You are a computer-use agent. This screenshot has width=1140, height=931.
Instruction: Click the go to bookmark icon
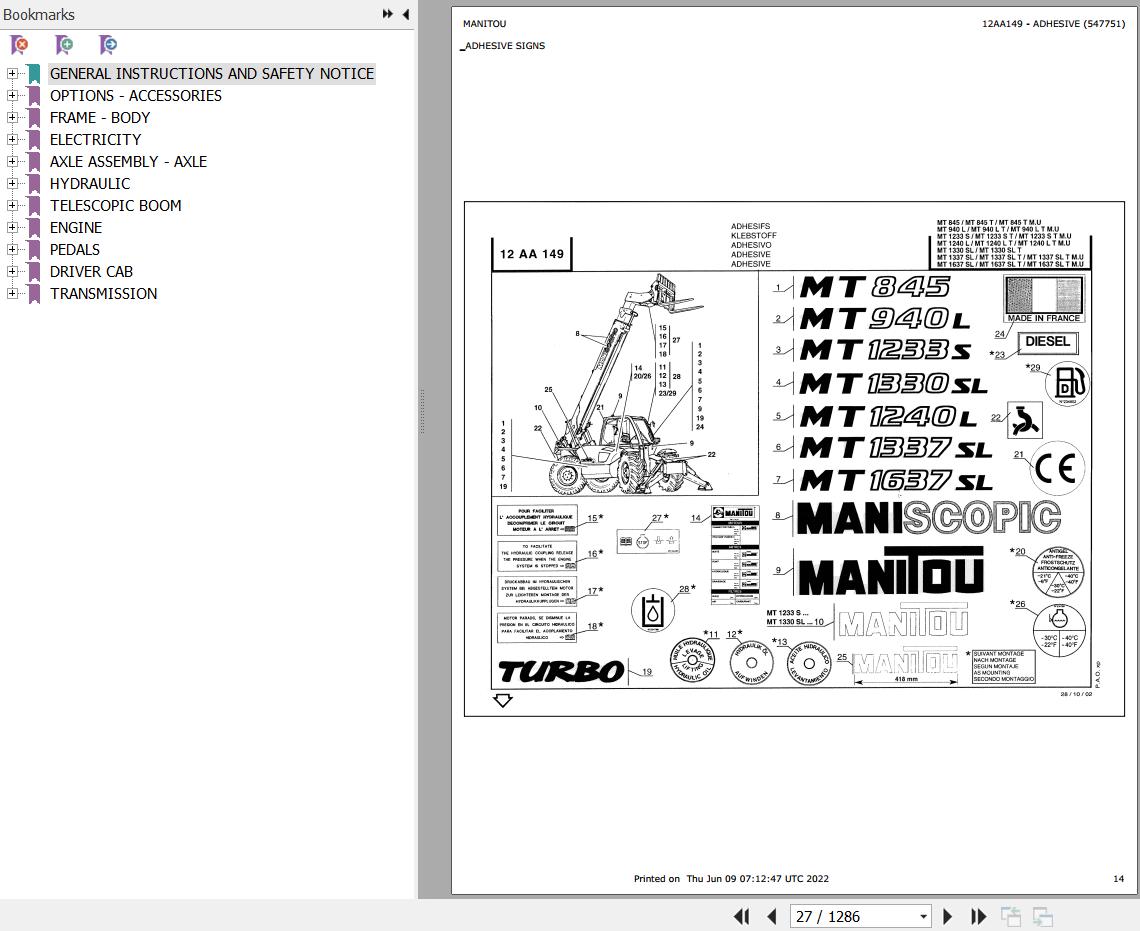[108, 45]
